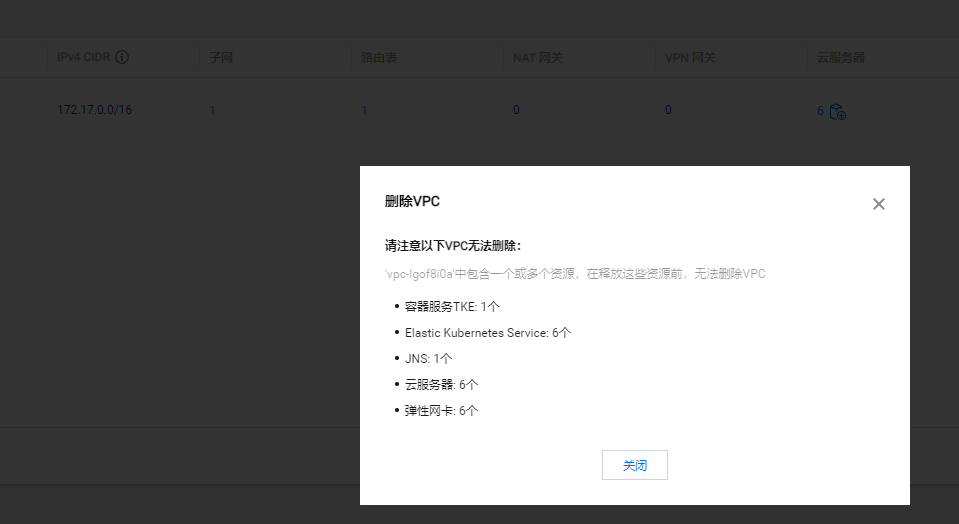Click the 子网 column header
This screenshot has height=524, width=959.
[x=221, y=57]
